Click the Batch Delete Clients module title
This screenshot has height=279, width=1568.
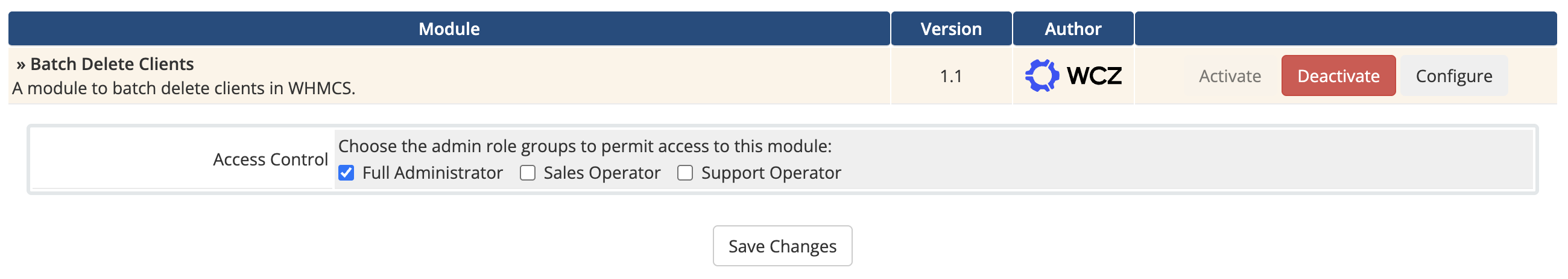point(112,64)
